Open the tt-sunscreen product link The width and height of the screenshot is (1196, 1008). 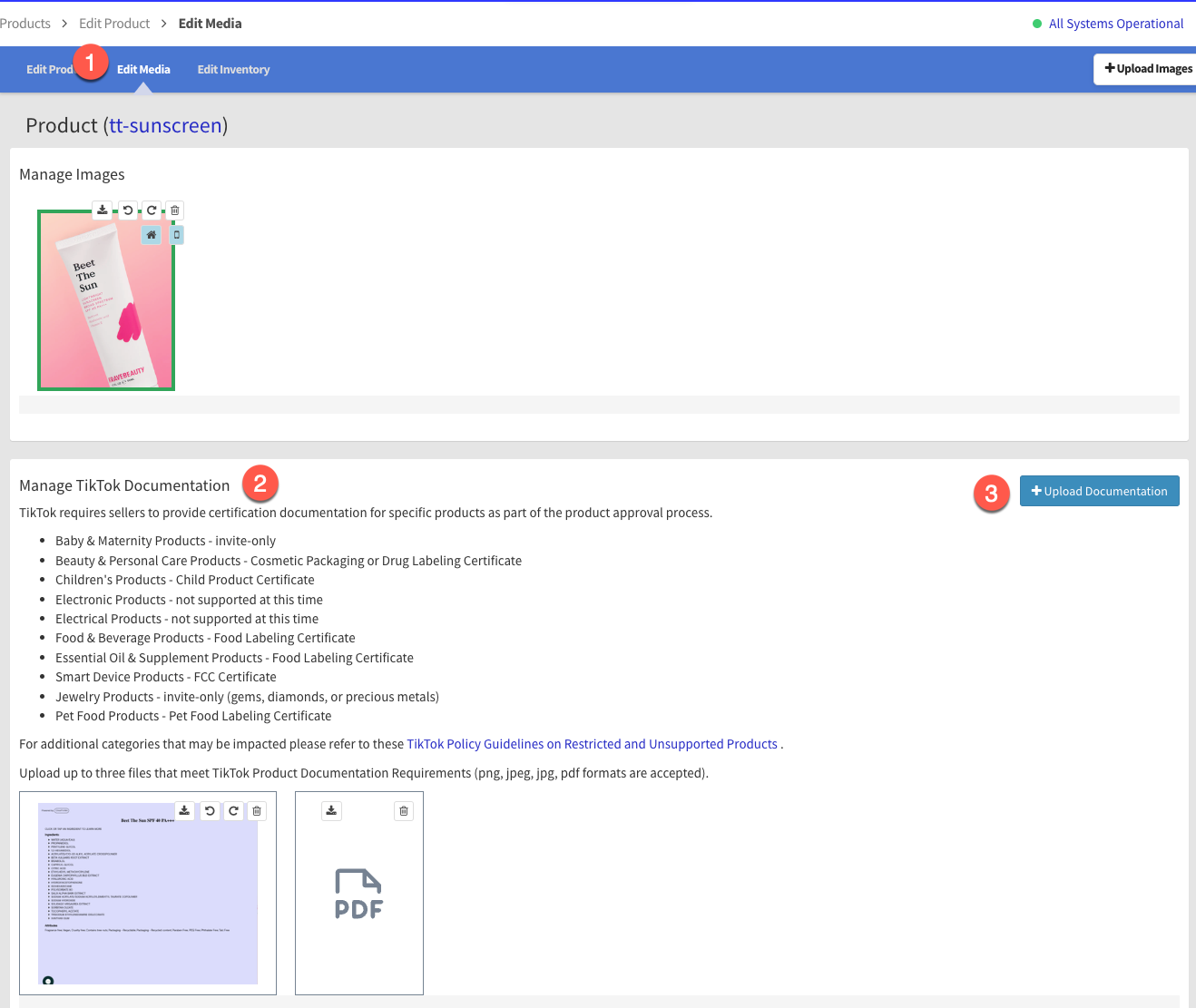point(166,125)
